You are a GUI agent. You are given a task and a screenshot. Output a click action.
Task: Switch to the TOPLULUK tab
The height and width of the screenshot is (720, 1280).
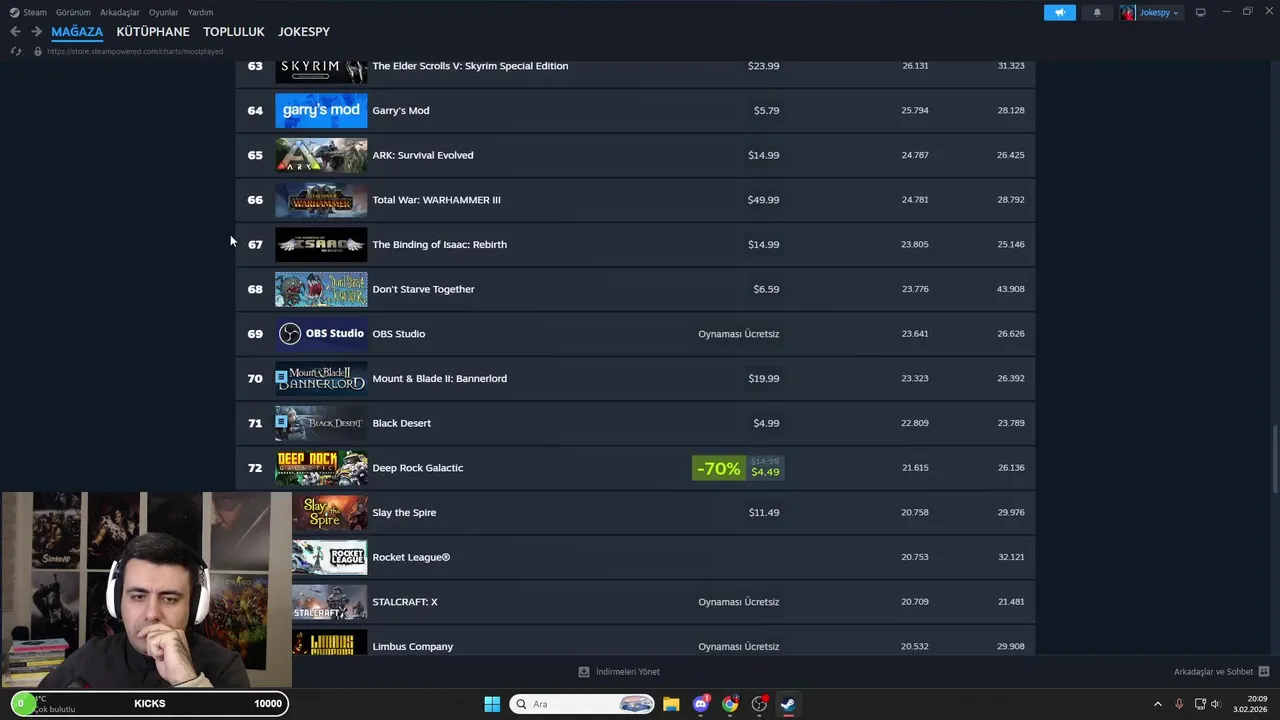(x=234, y=32)
